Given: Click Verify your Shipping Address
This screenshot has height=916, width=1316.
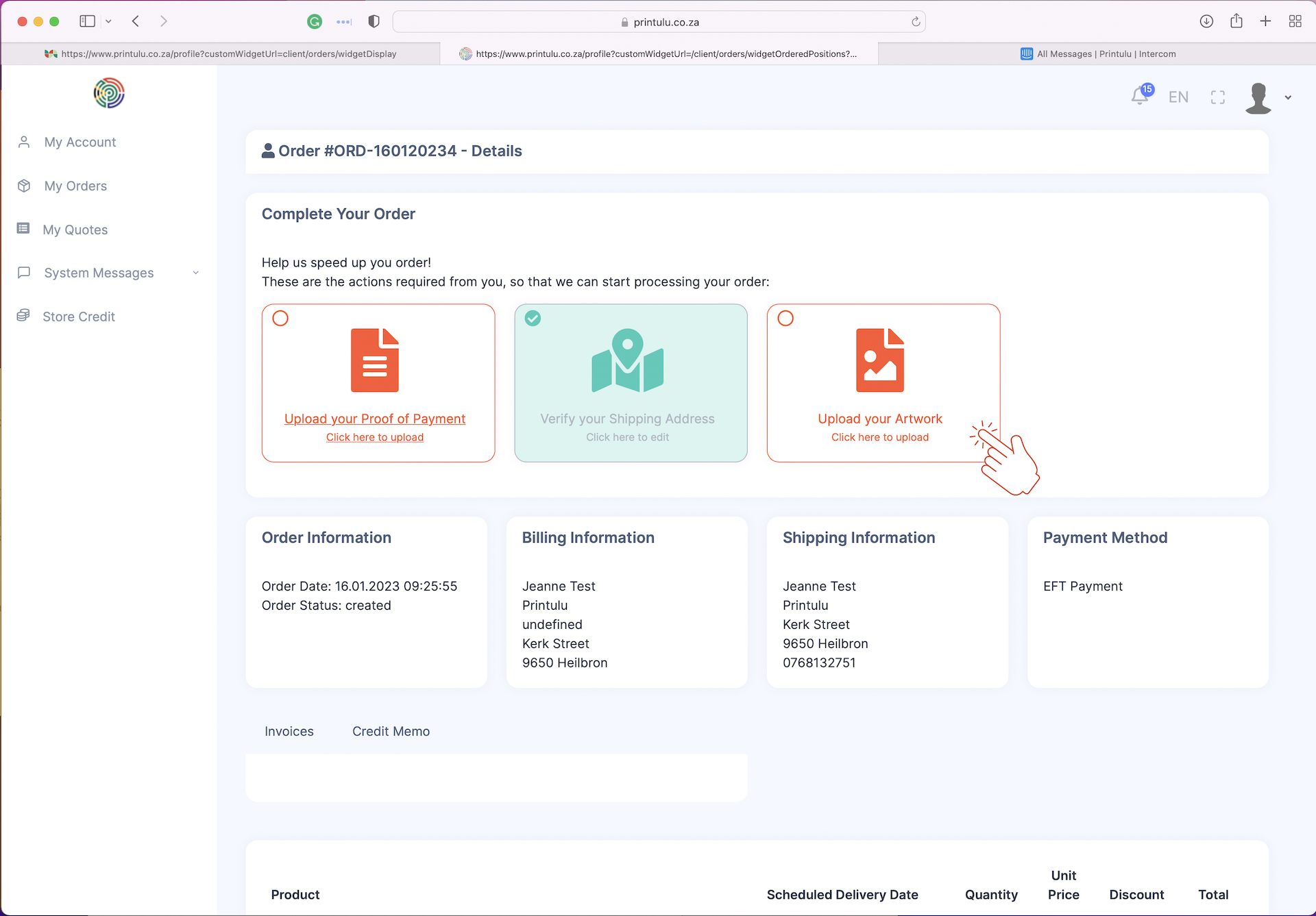Looking at the screenshot, I should click(x=627, y=419).
